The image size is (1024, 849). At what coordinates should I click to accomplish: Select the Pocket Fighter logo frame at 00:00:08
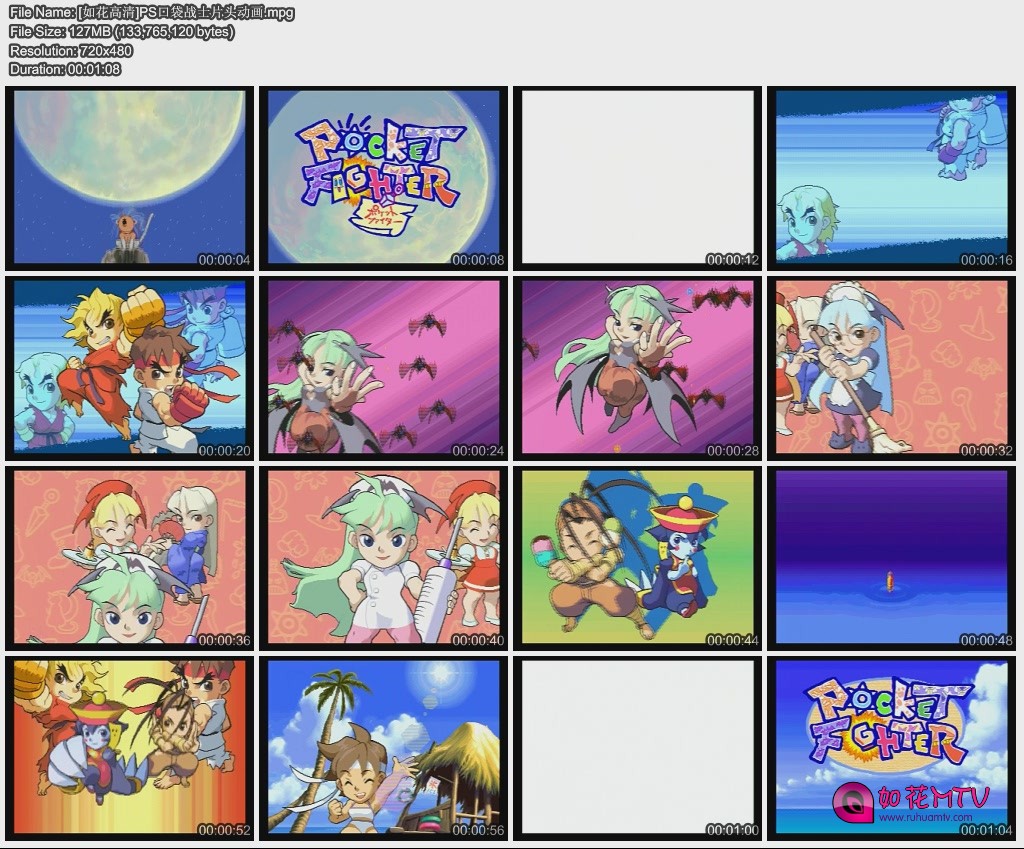[383, 178]
